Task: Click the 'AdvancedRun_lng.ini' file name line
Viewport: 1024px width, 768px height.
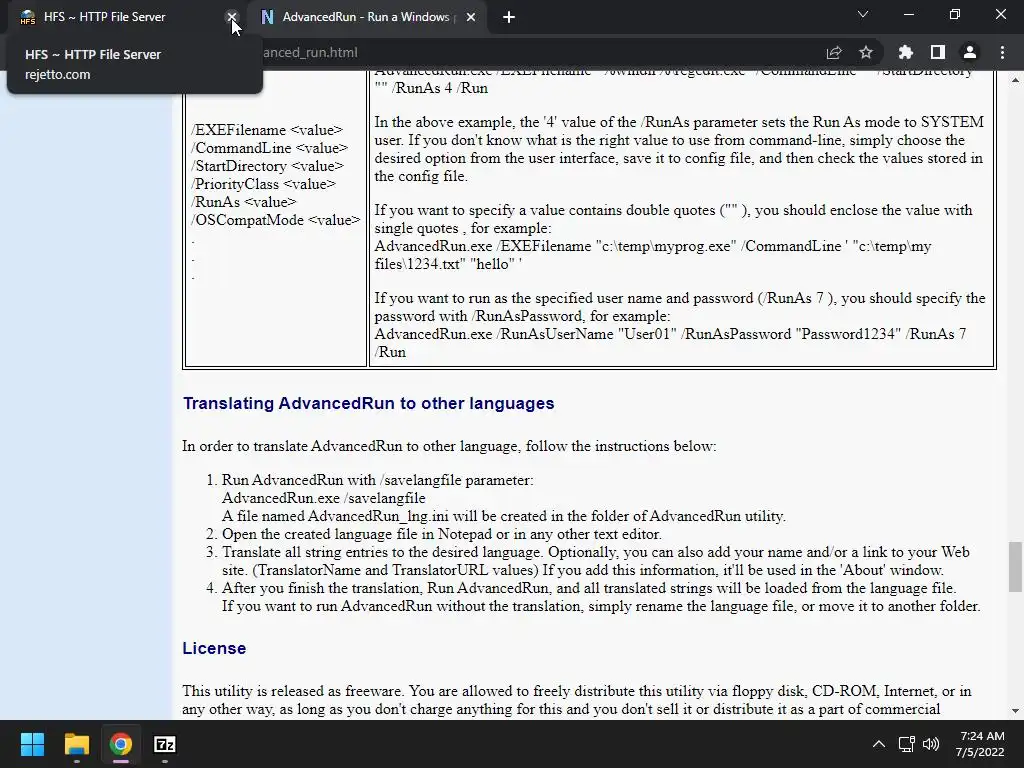Action: tap(504, 516)
